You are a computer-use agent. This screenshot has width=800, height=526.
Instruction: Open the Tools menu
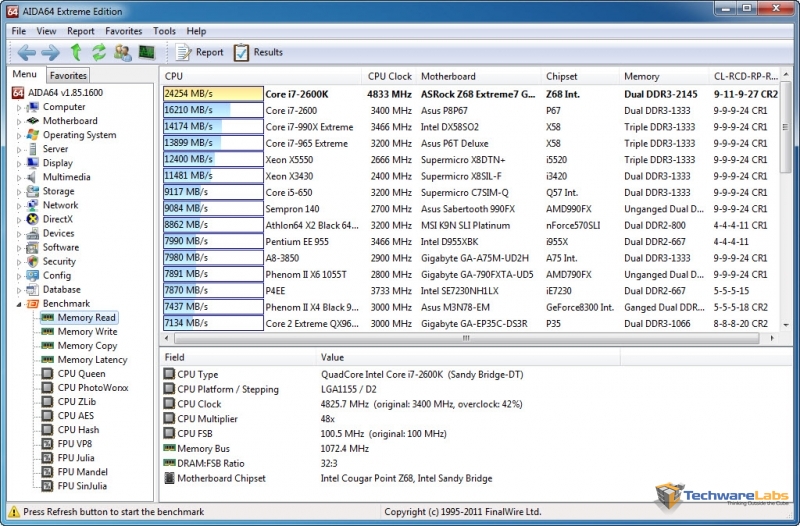(164, 31)
